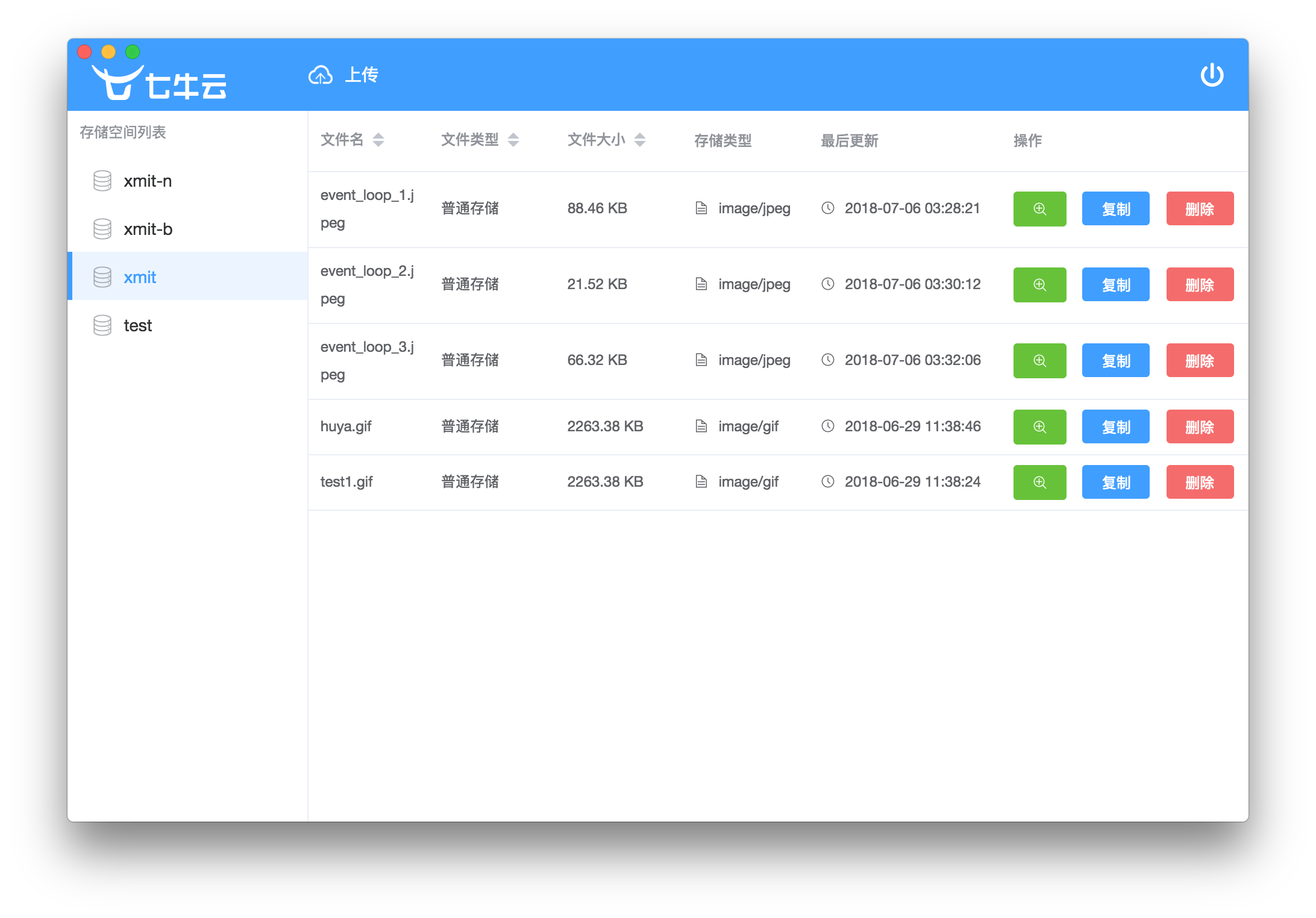1316x918 pixels.
Task: Sort files by 文件名 column arrows
Action: pyautogui.click(x=378, y=140)
